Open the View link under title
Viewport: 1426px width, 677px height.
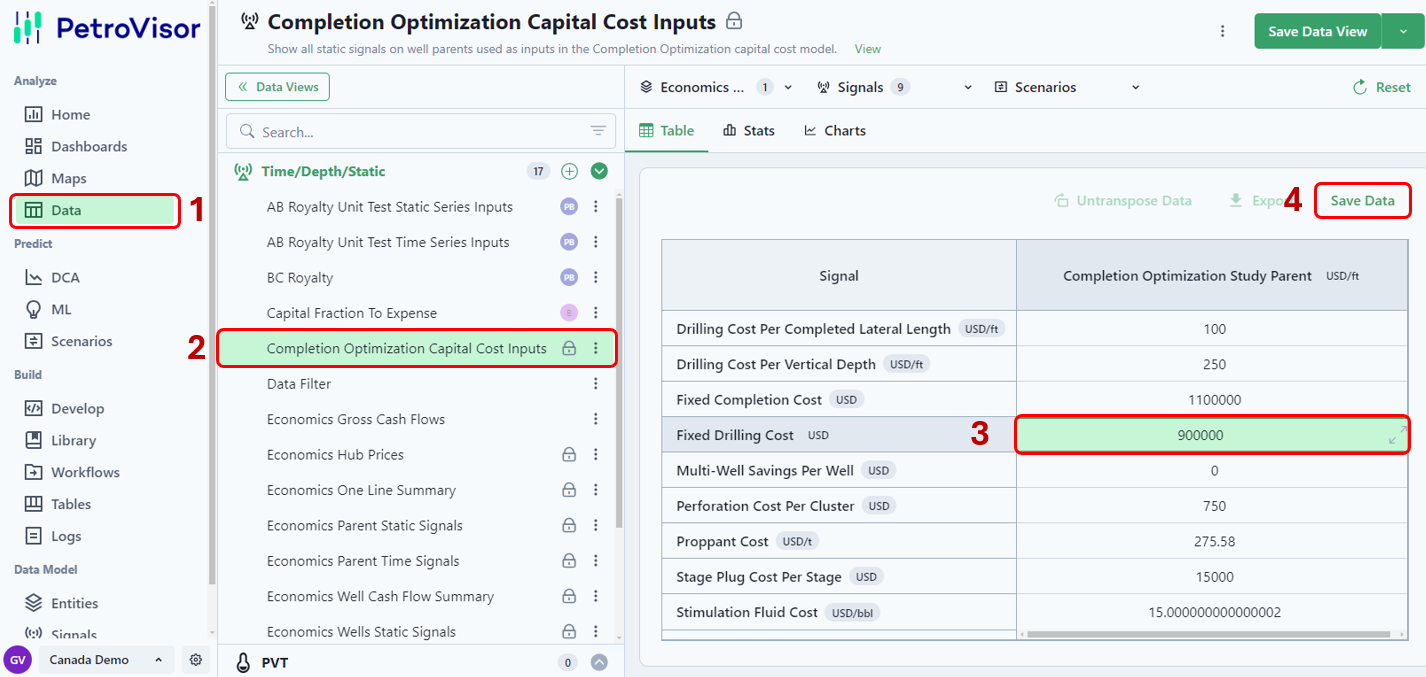pyautogui.click(x=868, y=48)
